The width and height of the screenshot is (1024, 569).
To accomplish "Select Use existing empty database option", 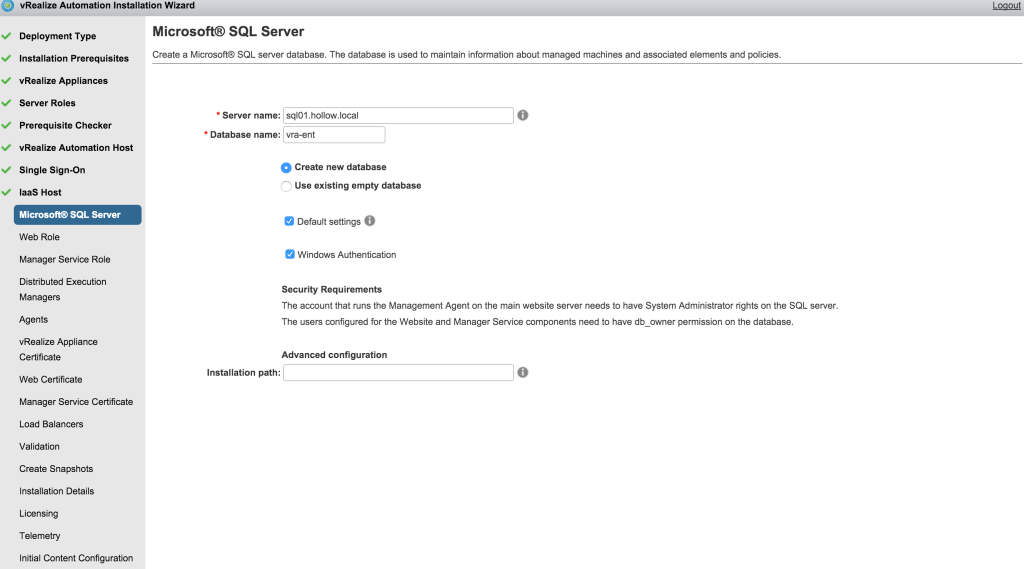I will (287, 186).
